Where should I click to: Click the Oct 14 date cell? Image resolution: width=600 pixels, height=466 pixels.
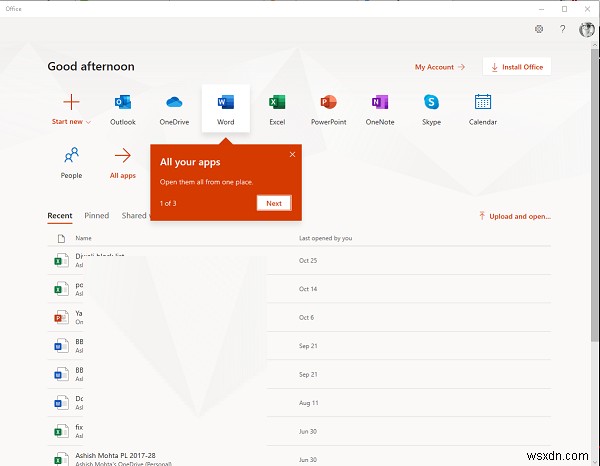pos(308,289)
